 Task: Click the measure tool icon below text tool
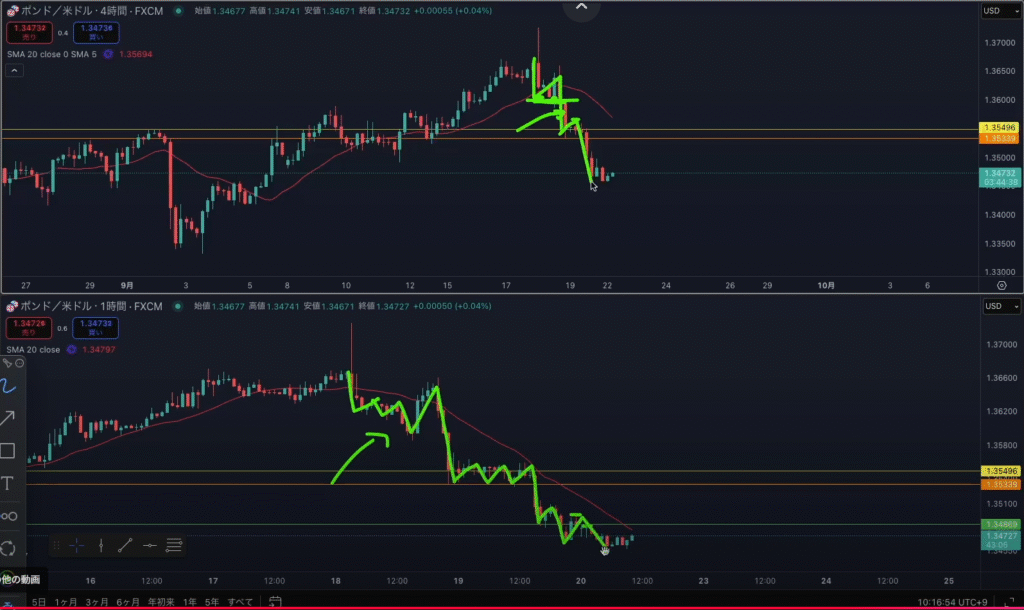(9, 516)
